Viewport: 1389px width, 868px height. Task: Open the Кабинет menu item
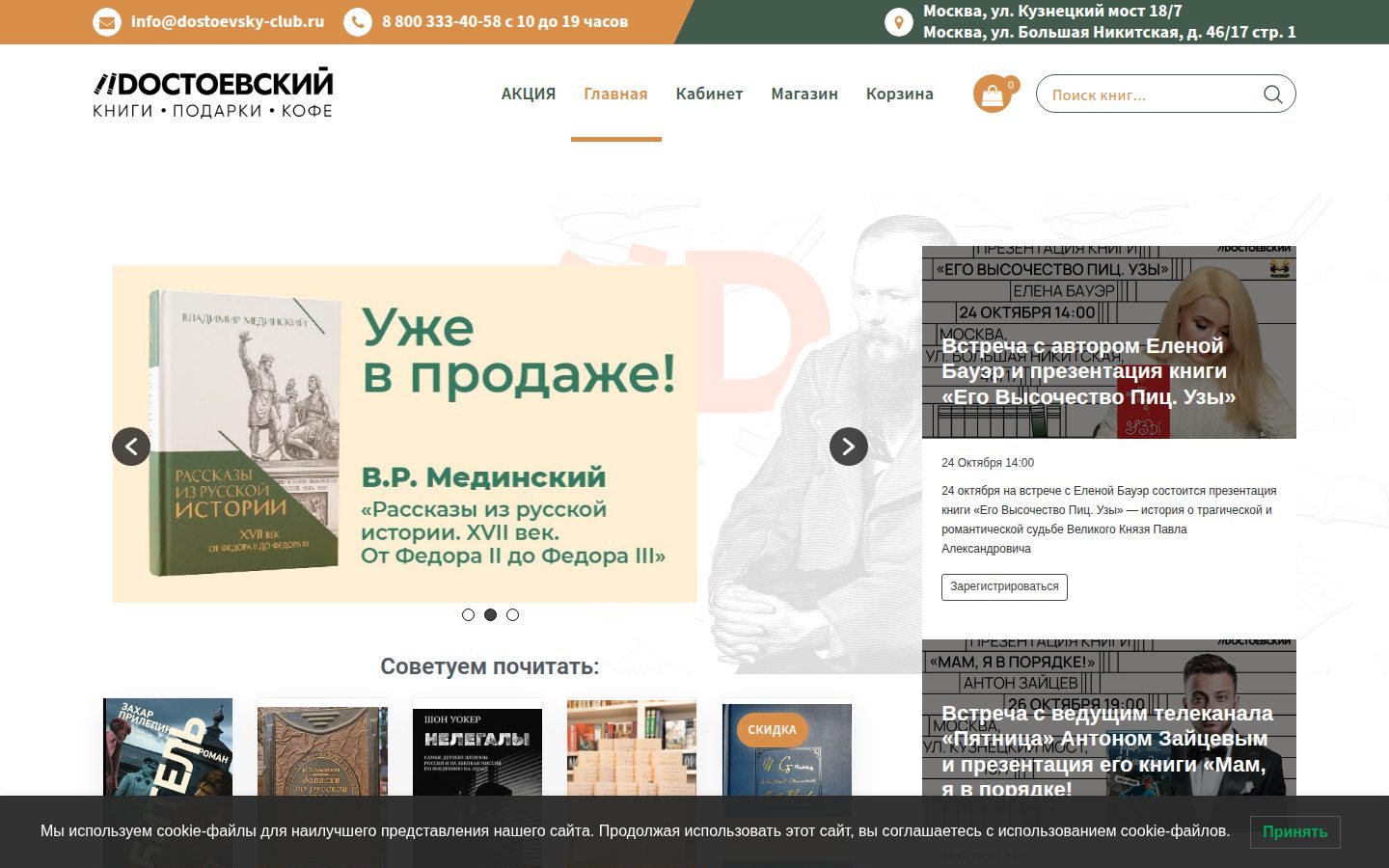point(709,94)
